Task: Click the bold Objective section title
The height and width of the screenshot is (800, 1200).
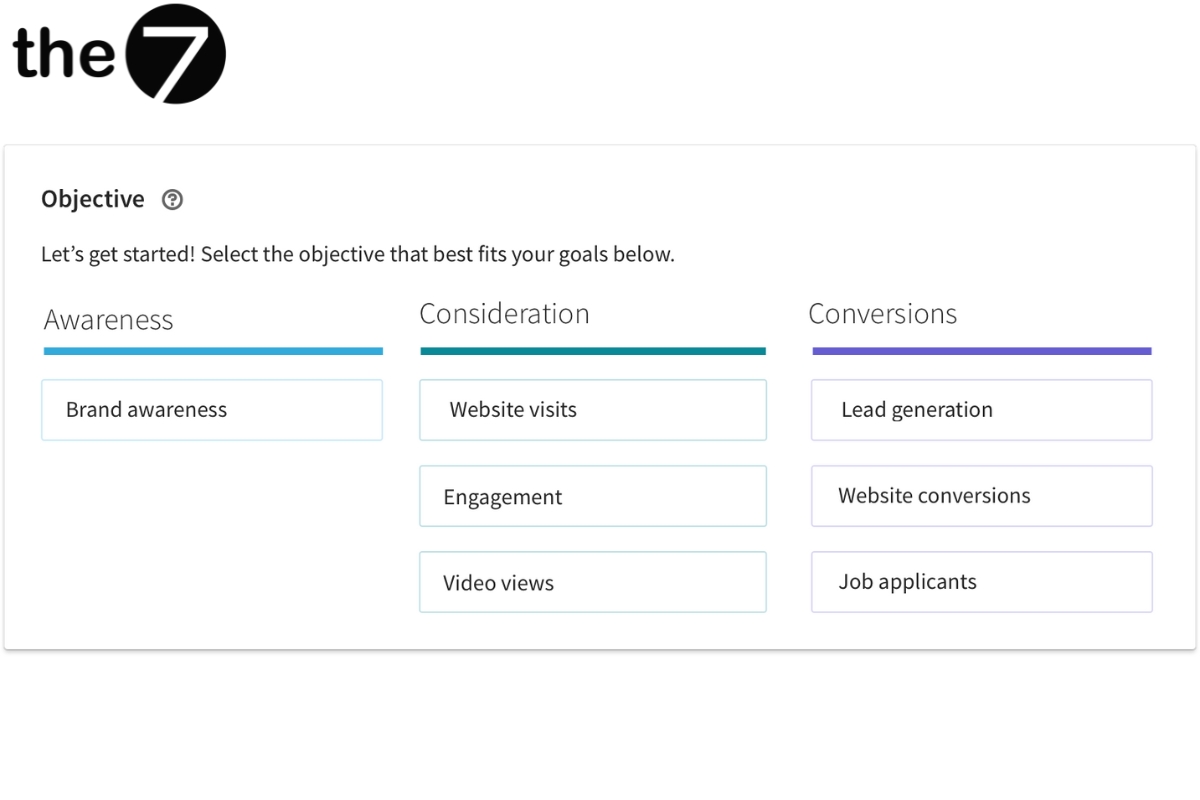Action: pyautogui.click(x=93, y=200)
